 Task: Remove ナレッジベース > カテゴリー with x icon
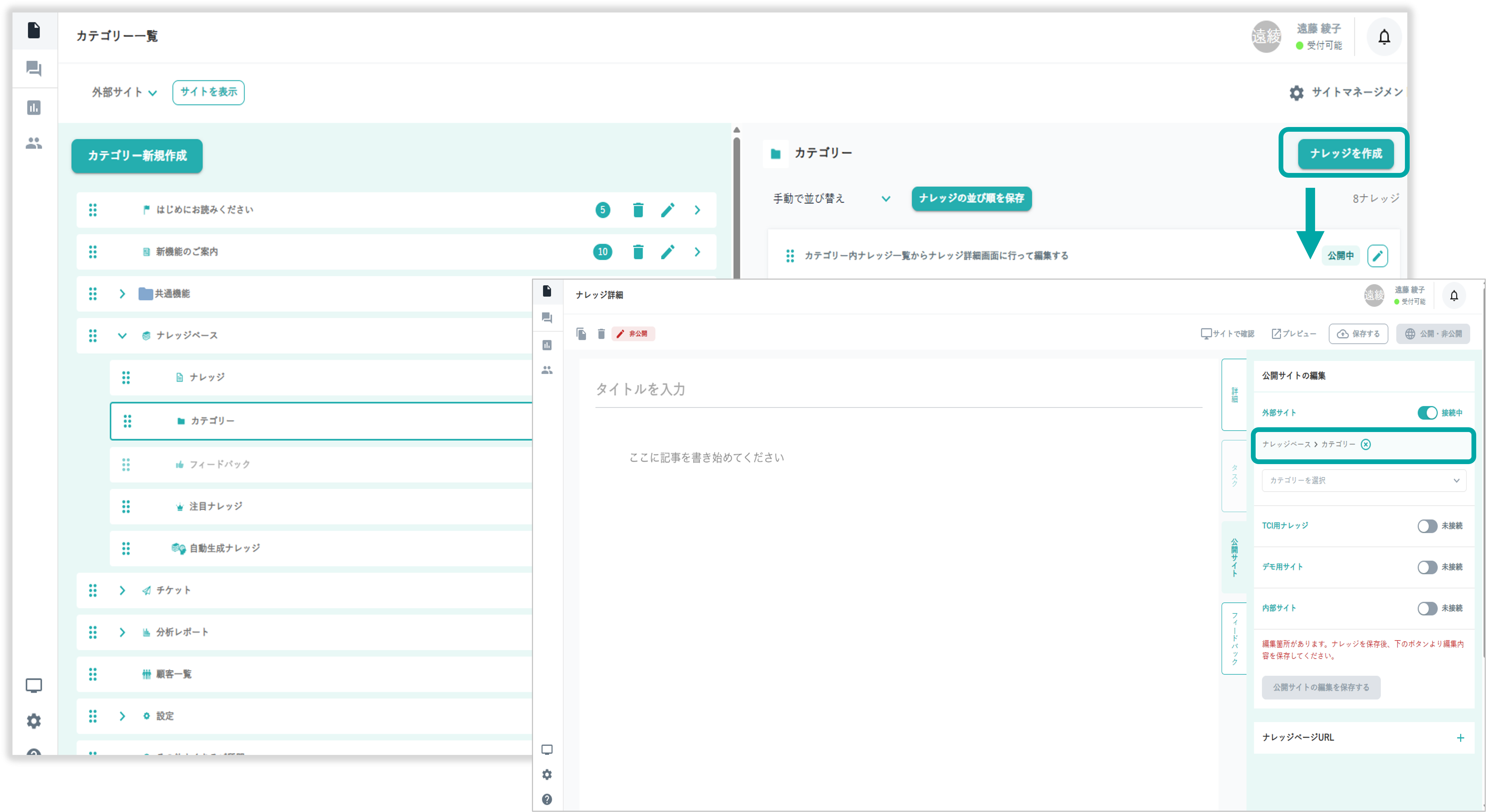click(1365, 444)
